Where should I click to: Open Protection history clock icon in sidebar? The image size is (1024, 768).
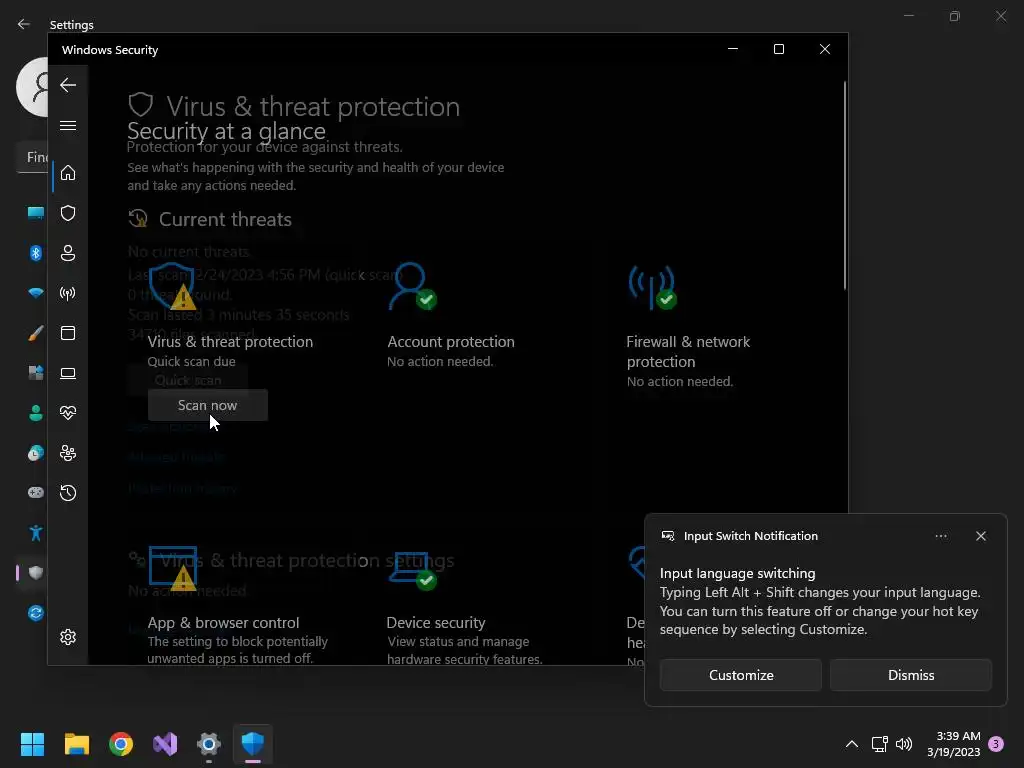pyautogui.click(x=68, y=493)
